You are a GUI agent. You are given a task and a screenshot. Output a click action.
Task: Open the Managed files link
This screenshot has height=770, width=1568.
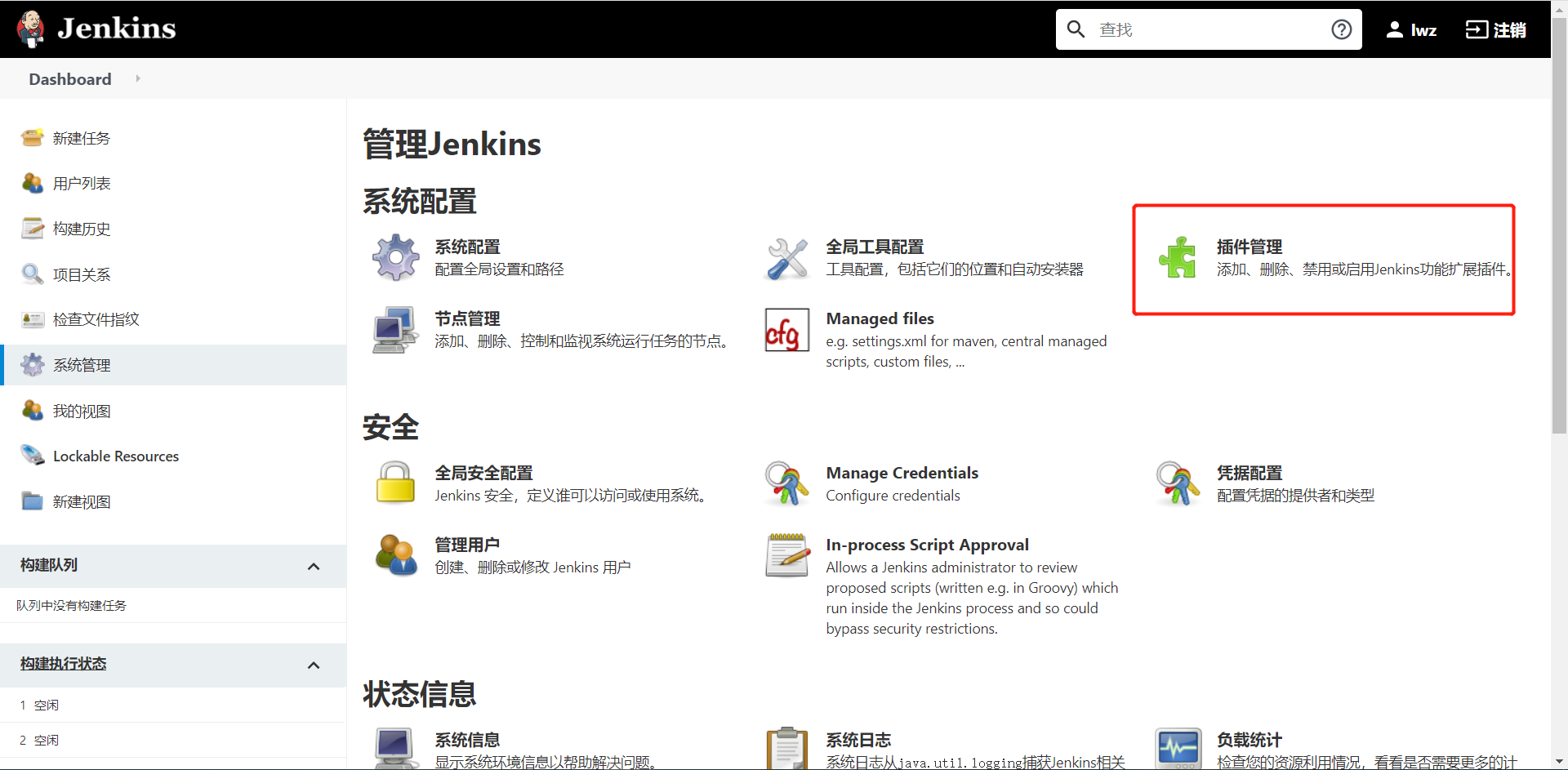(x=880, y=318)
